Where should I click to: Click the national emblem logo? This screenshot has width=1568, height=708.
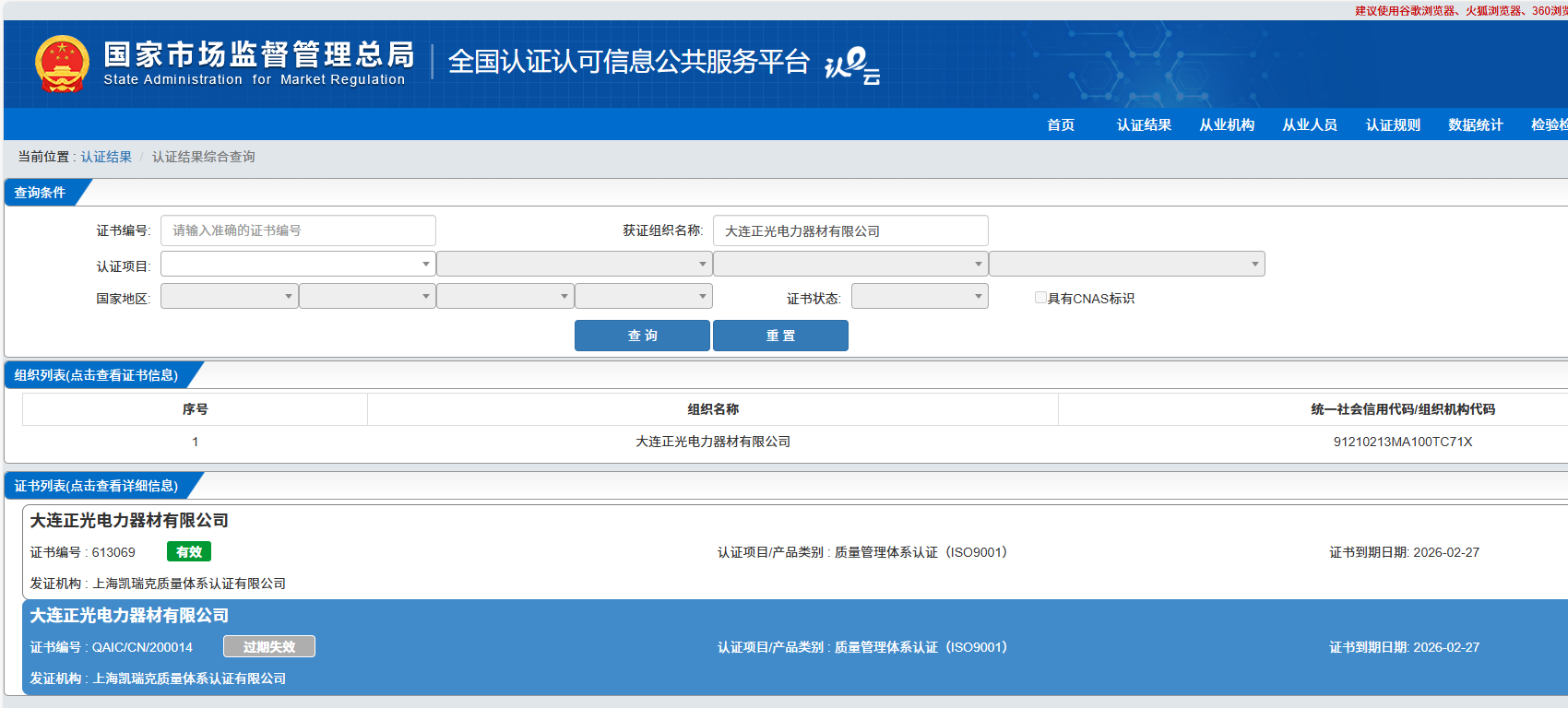[62, 64]
